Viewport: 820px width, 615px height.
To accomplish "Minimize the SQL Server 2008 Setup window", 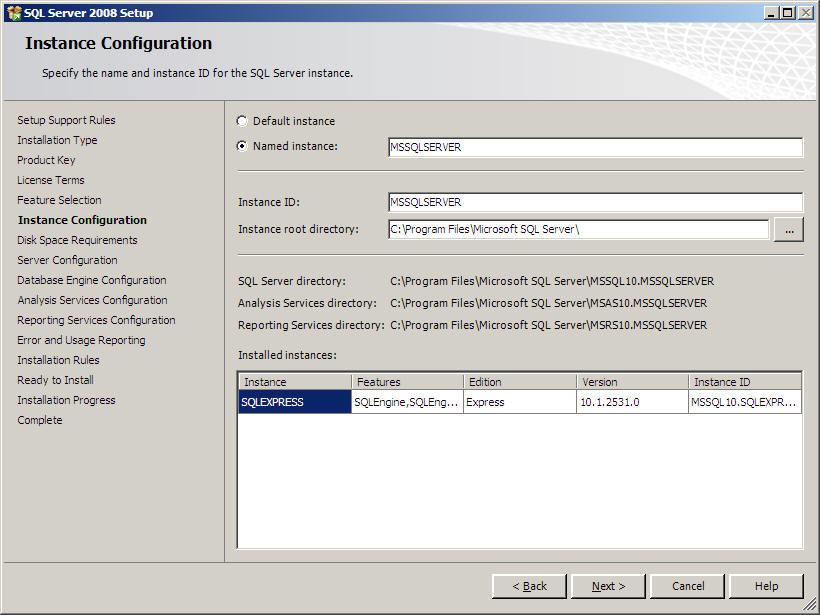I will (770, 13).
